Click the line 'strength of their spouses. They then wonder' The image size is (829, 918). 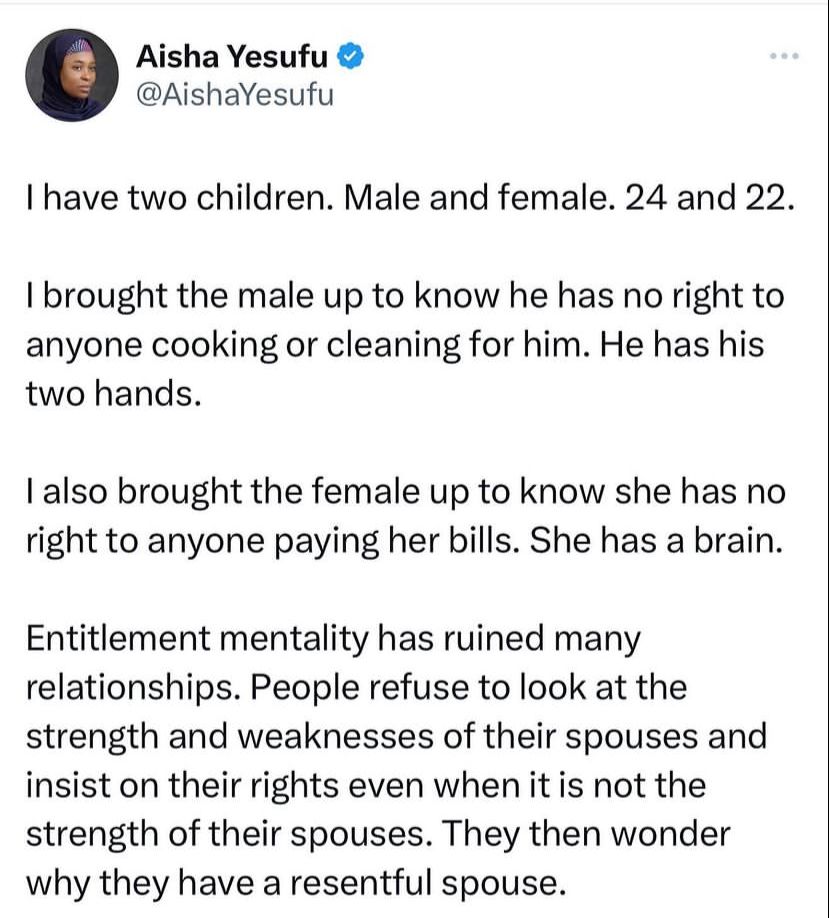point(378,834)
